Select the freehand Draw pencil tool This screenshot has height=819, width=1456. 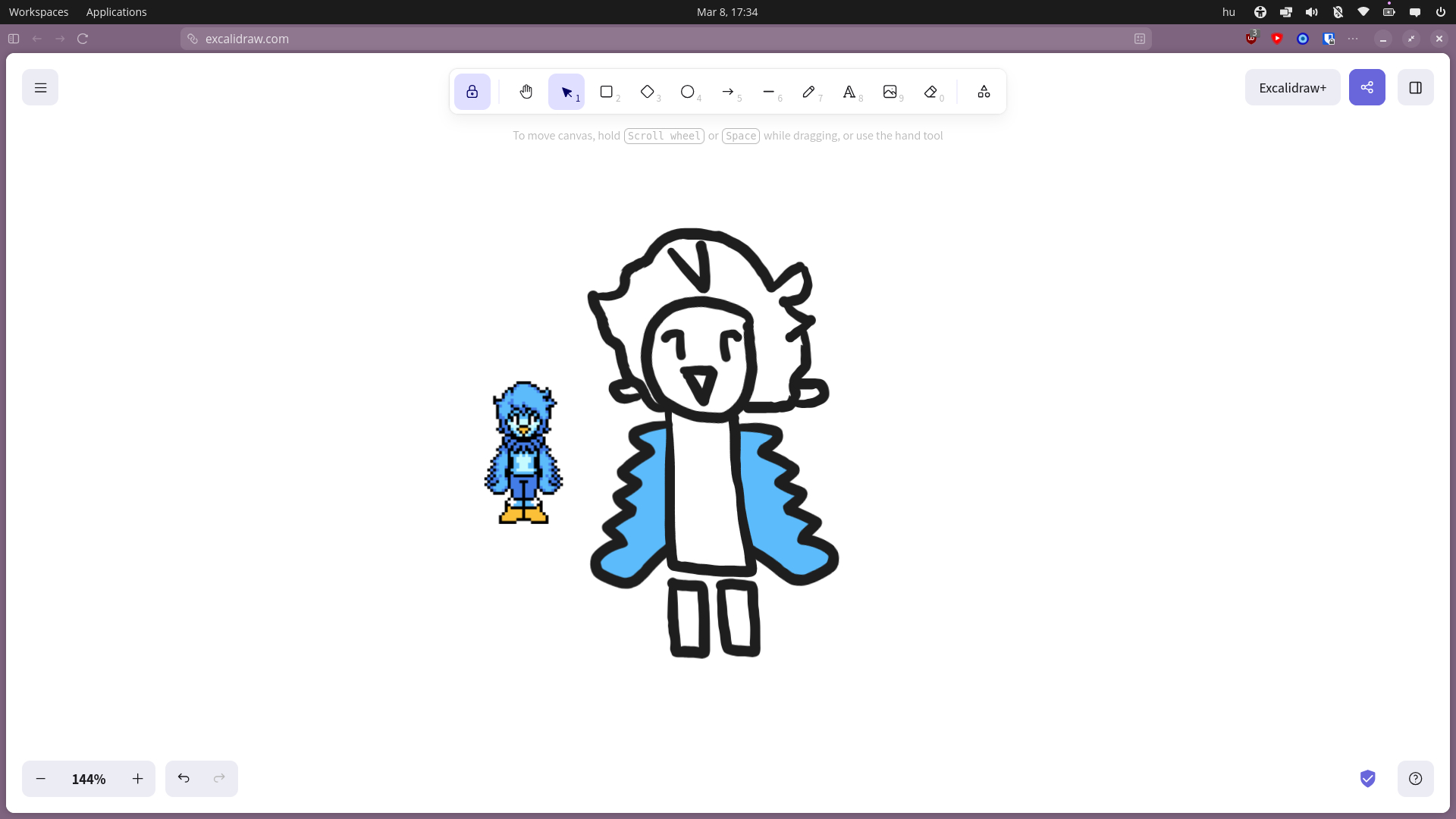(808, 92)
